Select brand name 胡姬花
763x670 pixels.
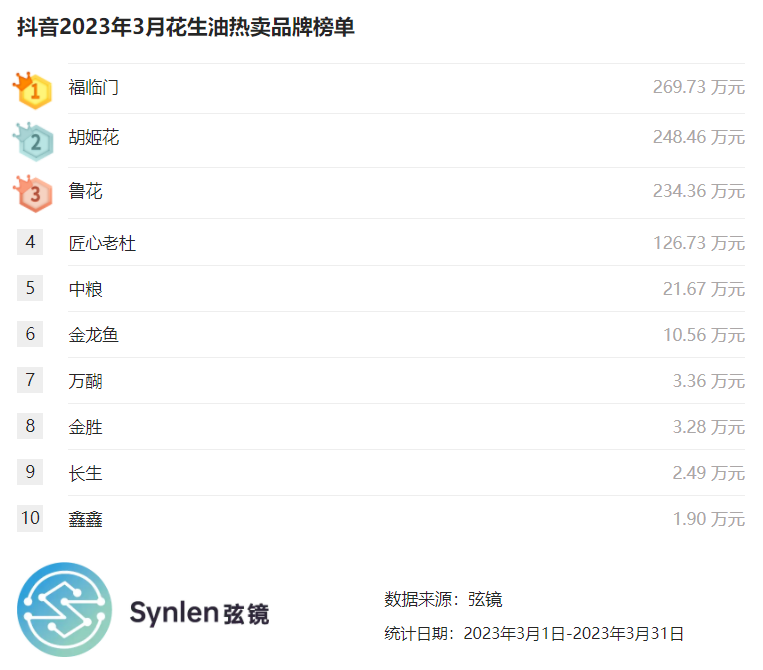pyautogui.click(x=93, y=138)
